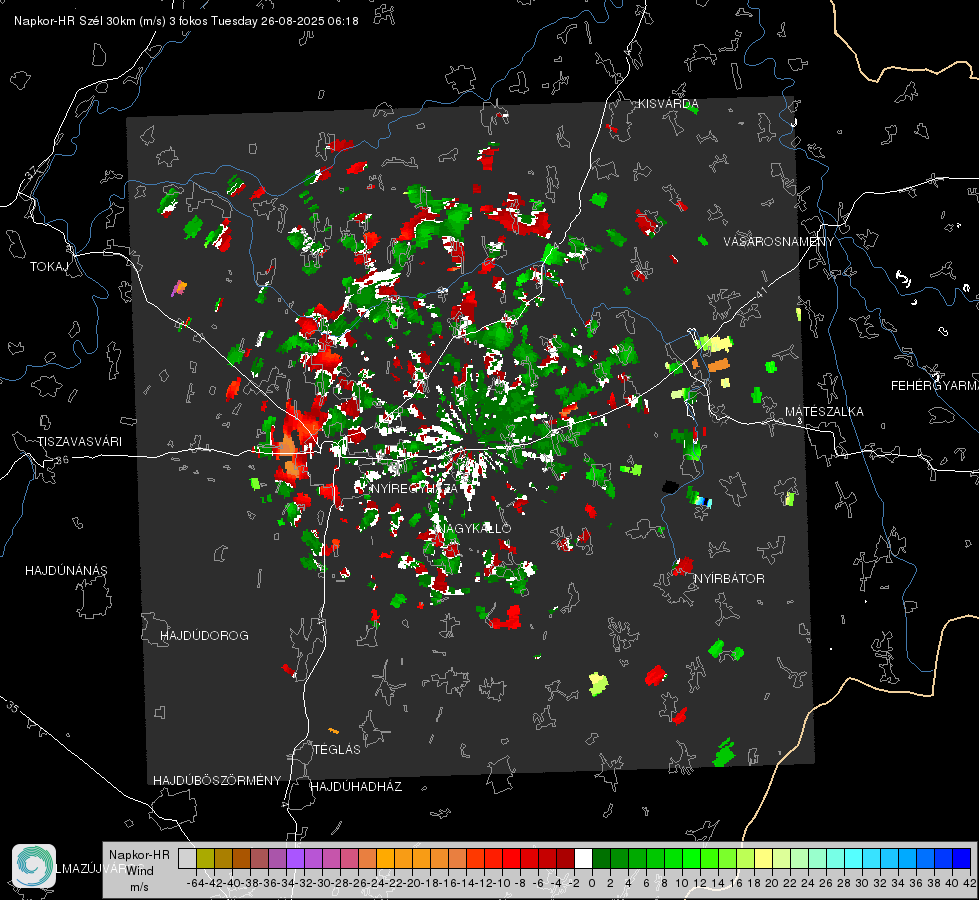
Task: Click the -64 legend scale value
Action: click(195, 883)
